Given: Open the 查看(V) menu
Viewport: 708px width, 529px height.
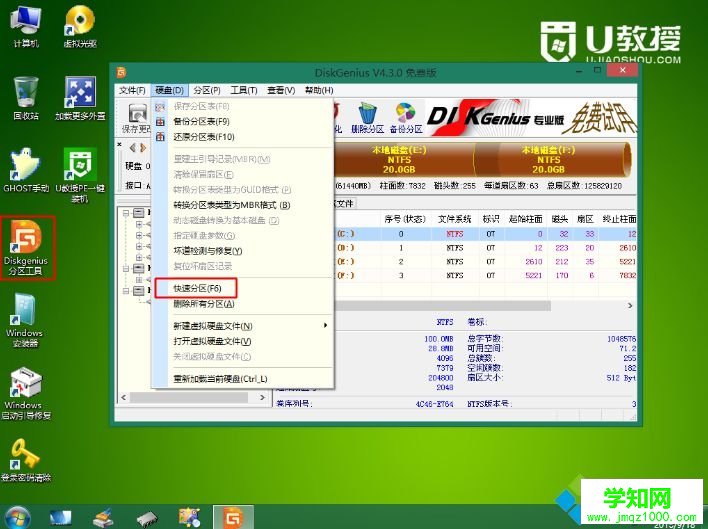Looking at the screenshot, I should click(x=281, y=91).
